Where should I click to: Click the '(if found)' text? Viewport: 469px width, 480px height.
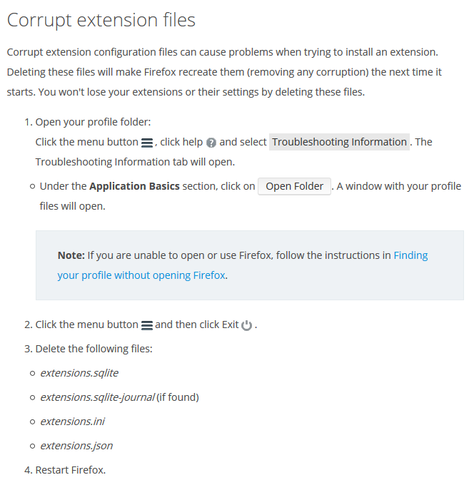pos(178,397)
